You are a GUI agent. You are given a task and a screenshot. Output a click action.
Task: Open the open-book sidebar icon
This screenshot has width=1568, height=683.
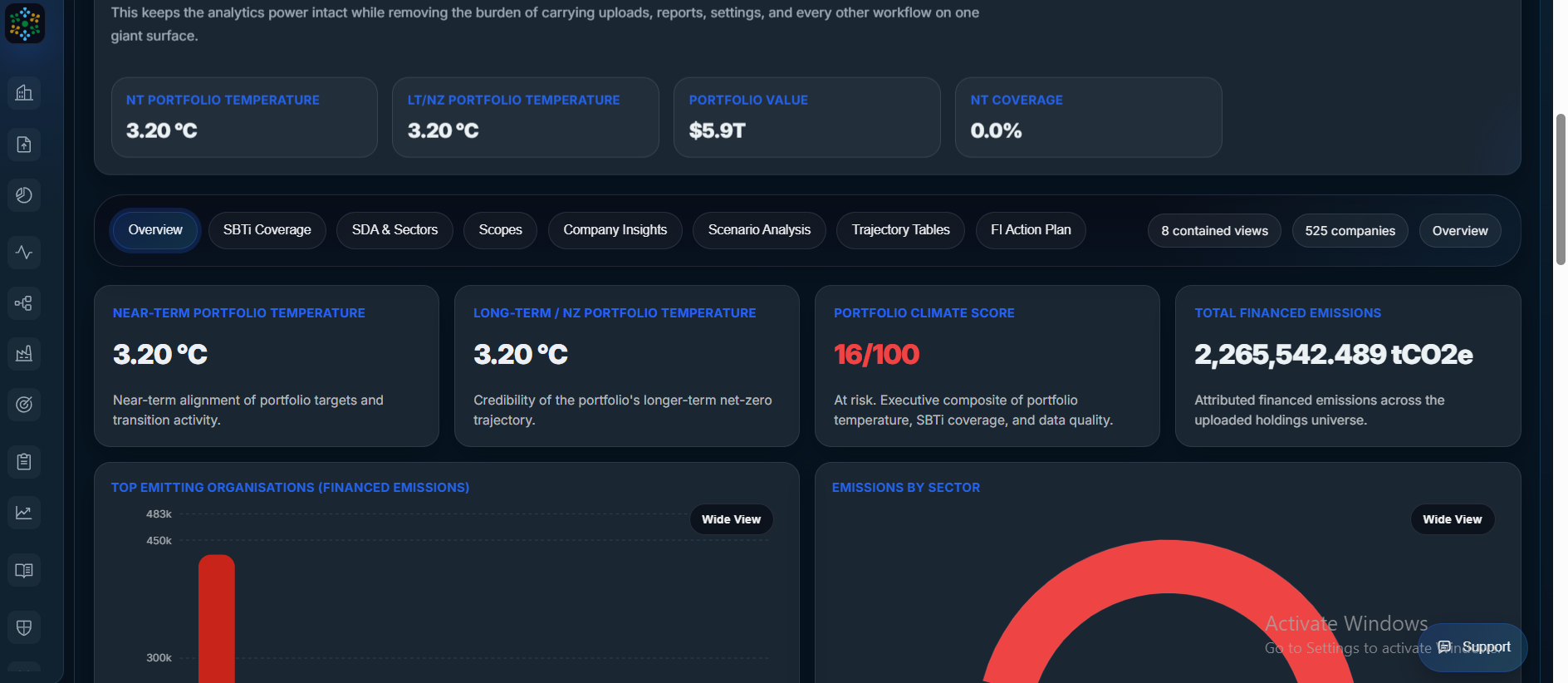coord(24,570)
